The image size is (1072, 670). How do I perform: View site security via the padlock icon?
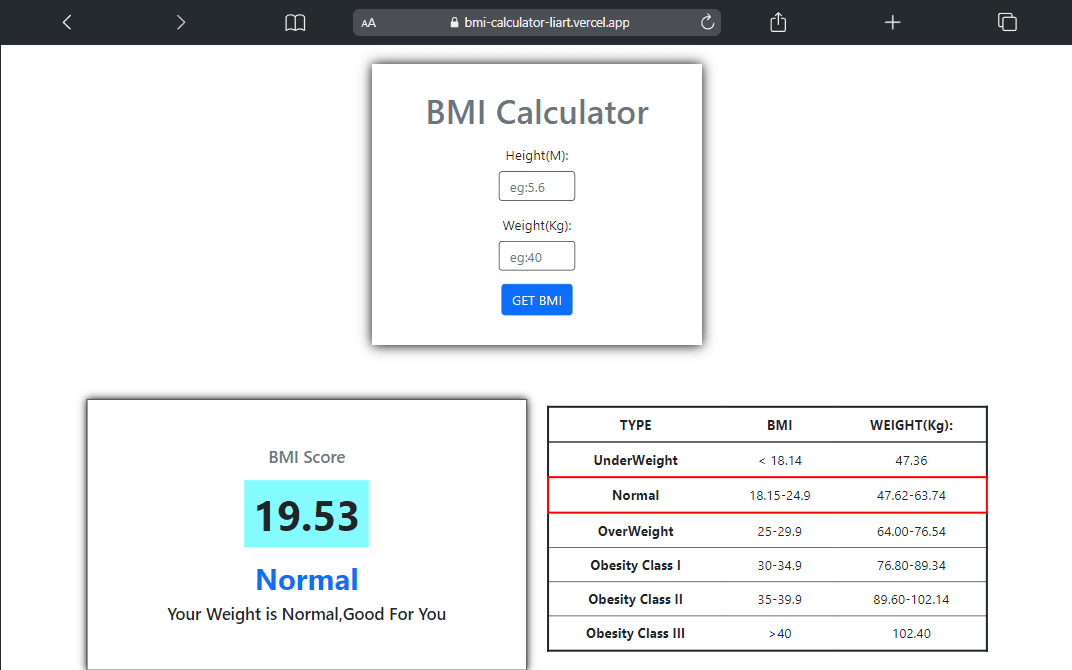pos(456,22)
